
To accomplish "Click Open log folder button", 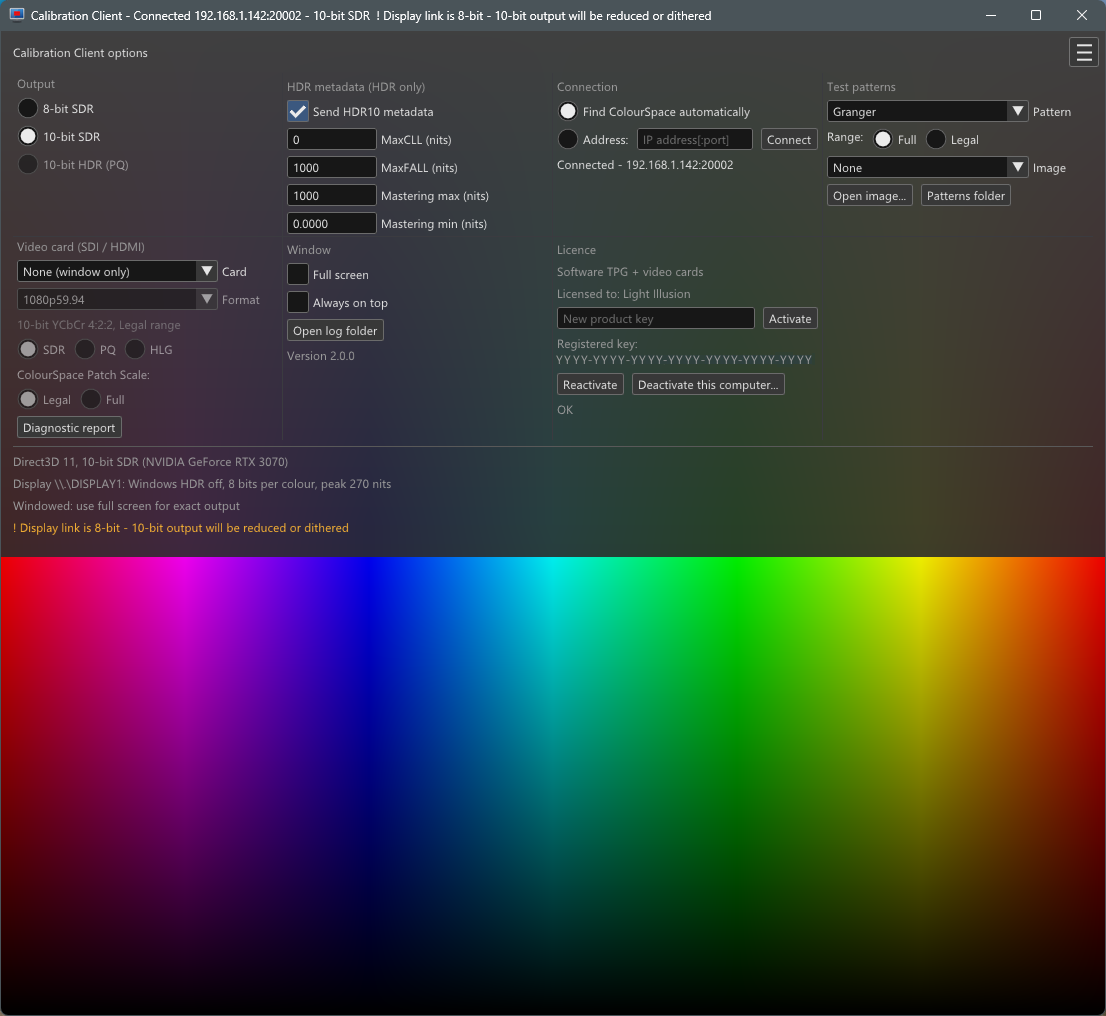I will click(x=335, y=330).
